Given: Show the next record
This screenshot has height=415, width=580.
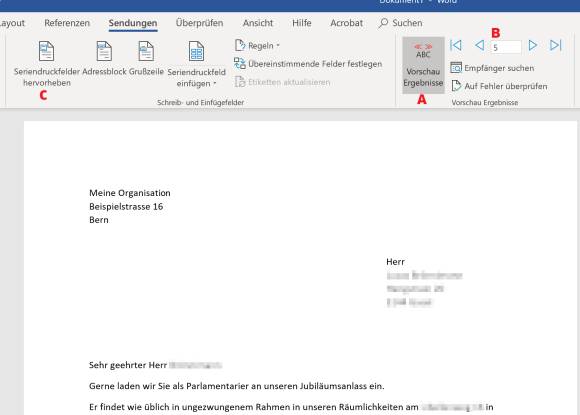Looking at the screenshot, I should 533,45.
